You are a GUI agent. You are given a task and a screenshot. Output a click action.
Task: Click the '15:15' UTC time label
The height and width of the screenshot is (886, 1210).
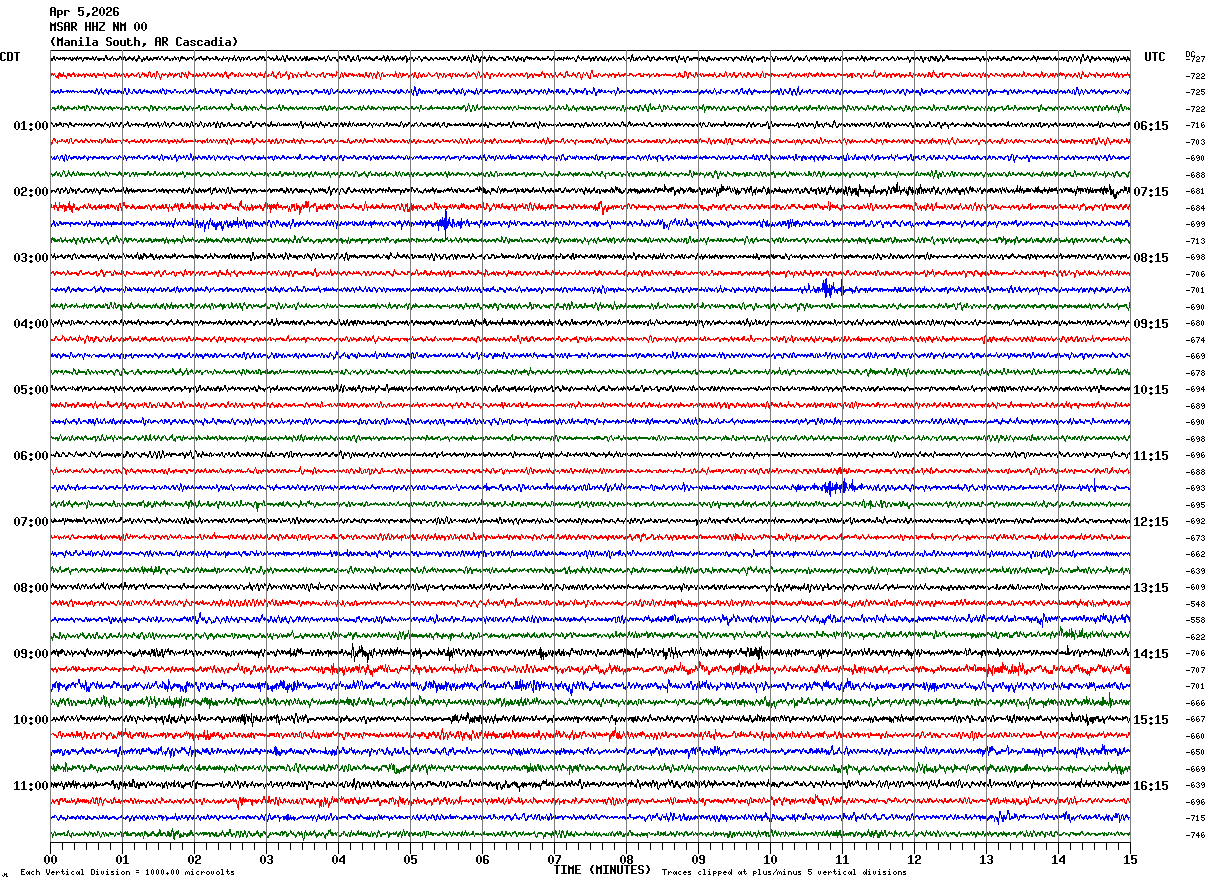1151,720
